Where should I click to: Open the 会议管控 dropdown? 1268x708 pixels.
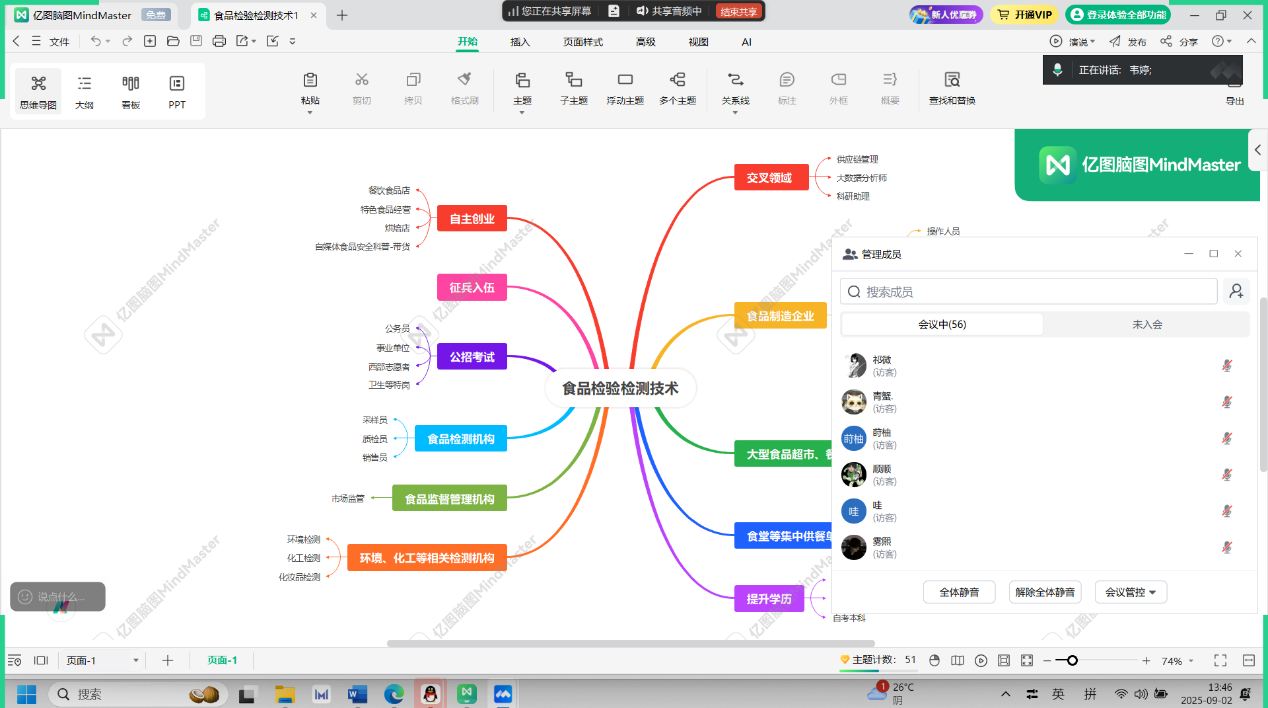click(1130, 592)
